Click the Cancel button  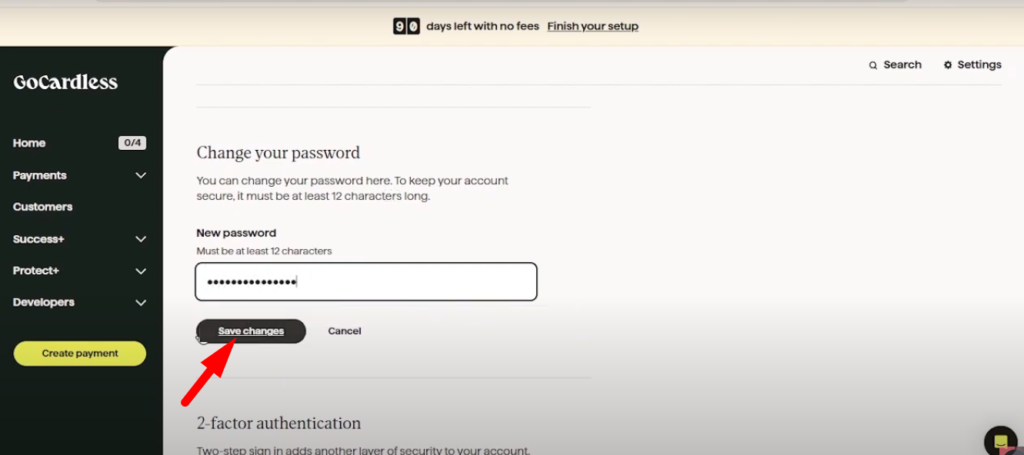coord(344,331)
